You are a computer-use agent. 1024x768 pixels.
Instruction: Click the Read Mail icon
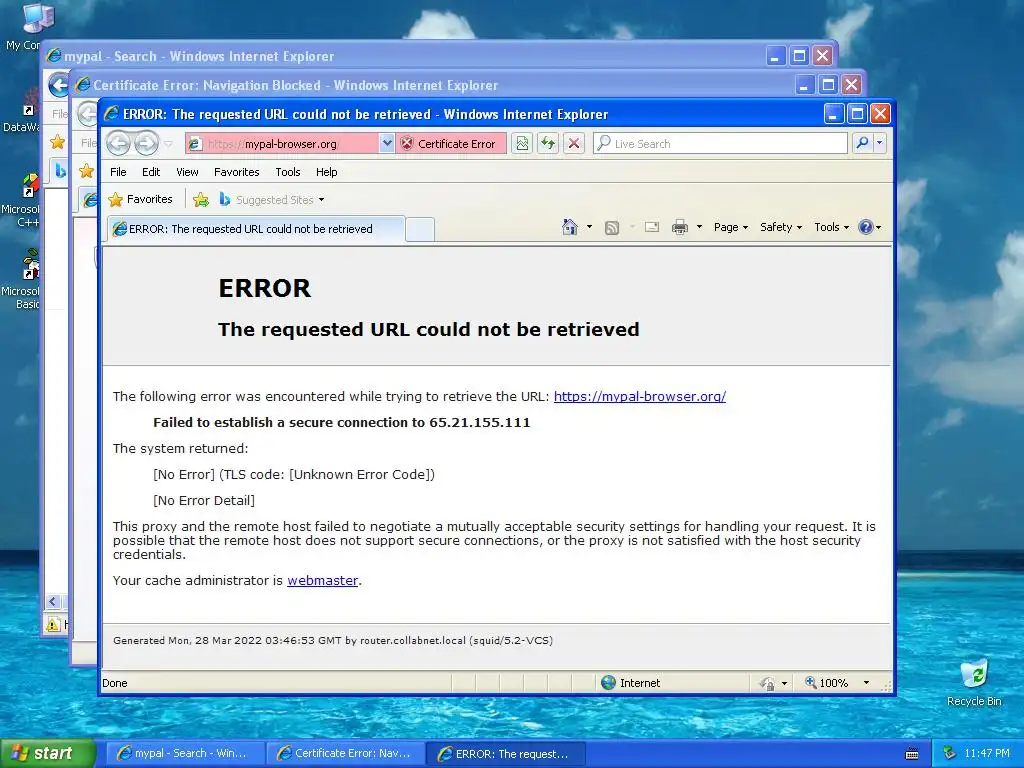(652, 227)
